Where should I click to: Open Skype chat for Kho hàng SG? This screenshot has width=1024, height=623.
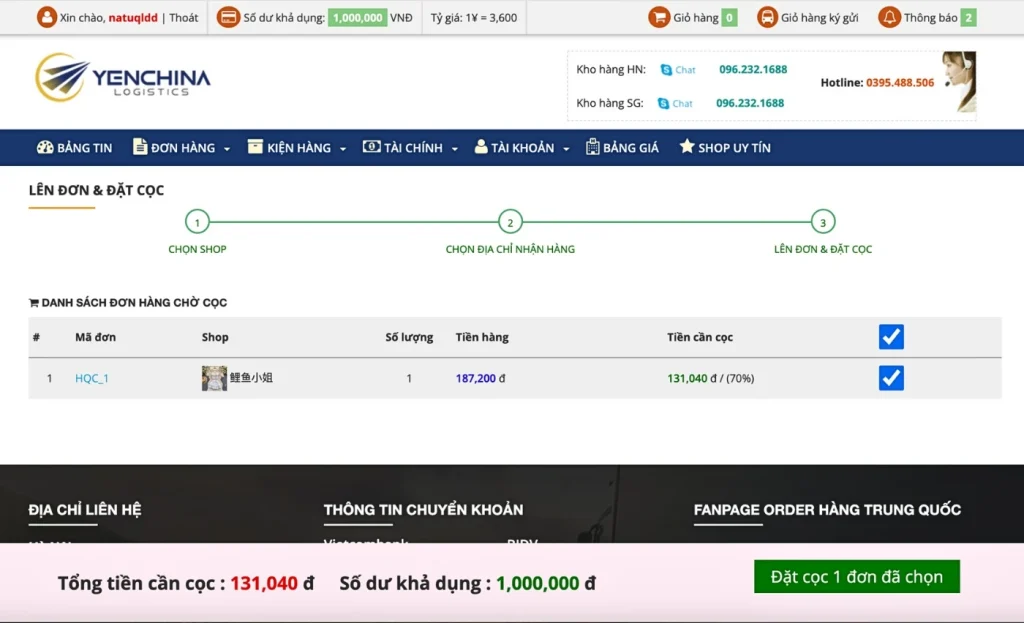click(x=675, y=103)
